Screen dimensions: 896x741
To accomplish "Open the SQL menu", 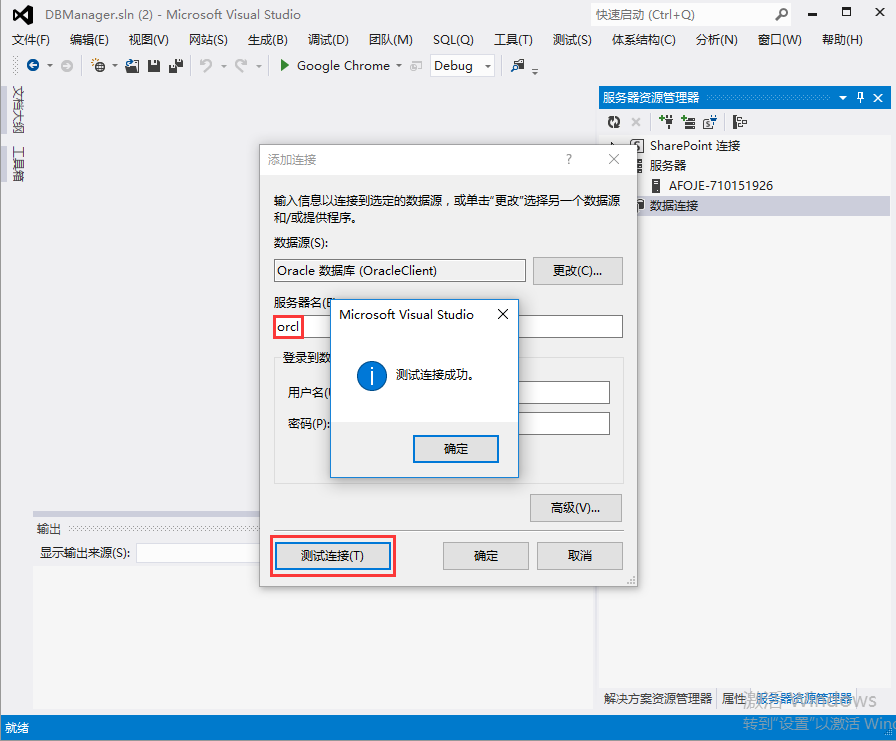I will tap(453, 40).
